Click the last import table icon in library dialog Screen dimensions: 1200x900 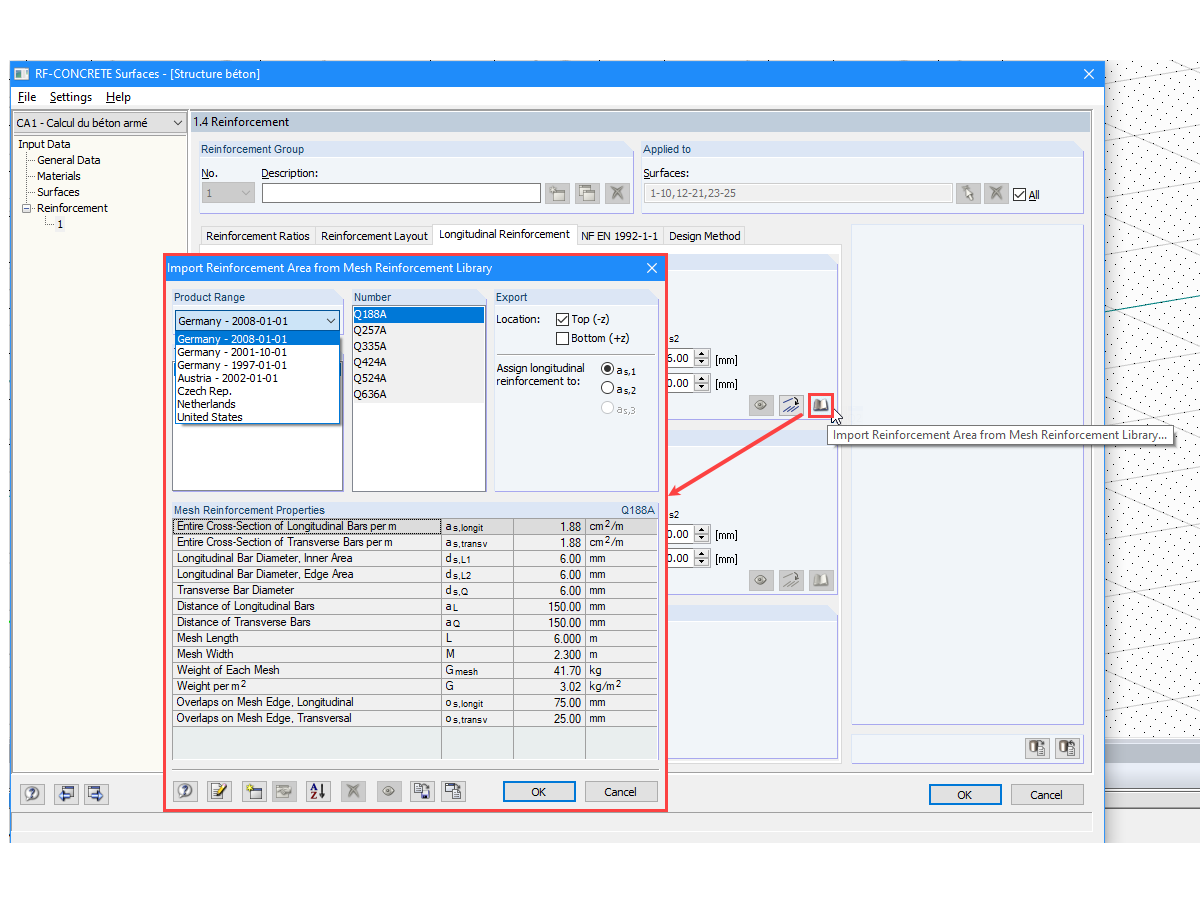point(454,791)
